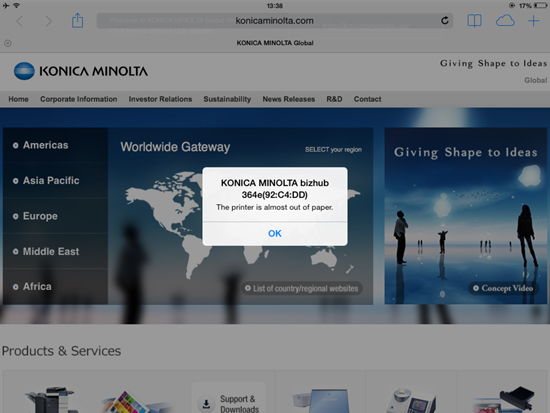The height and width of the screenshot is (413, 550).
Task: Tap the Wi-Fi status icon
Action: coord(16,6)
